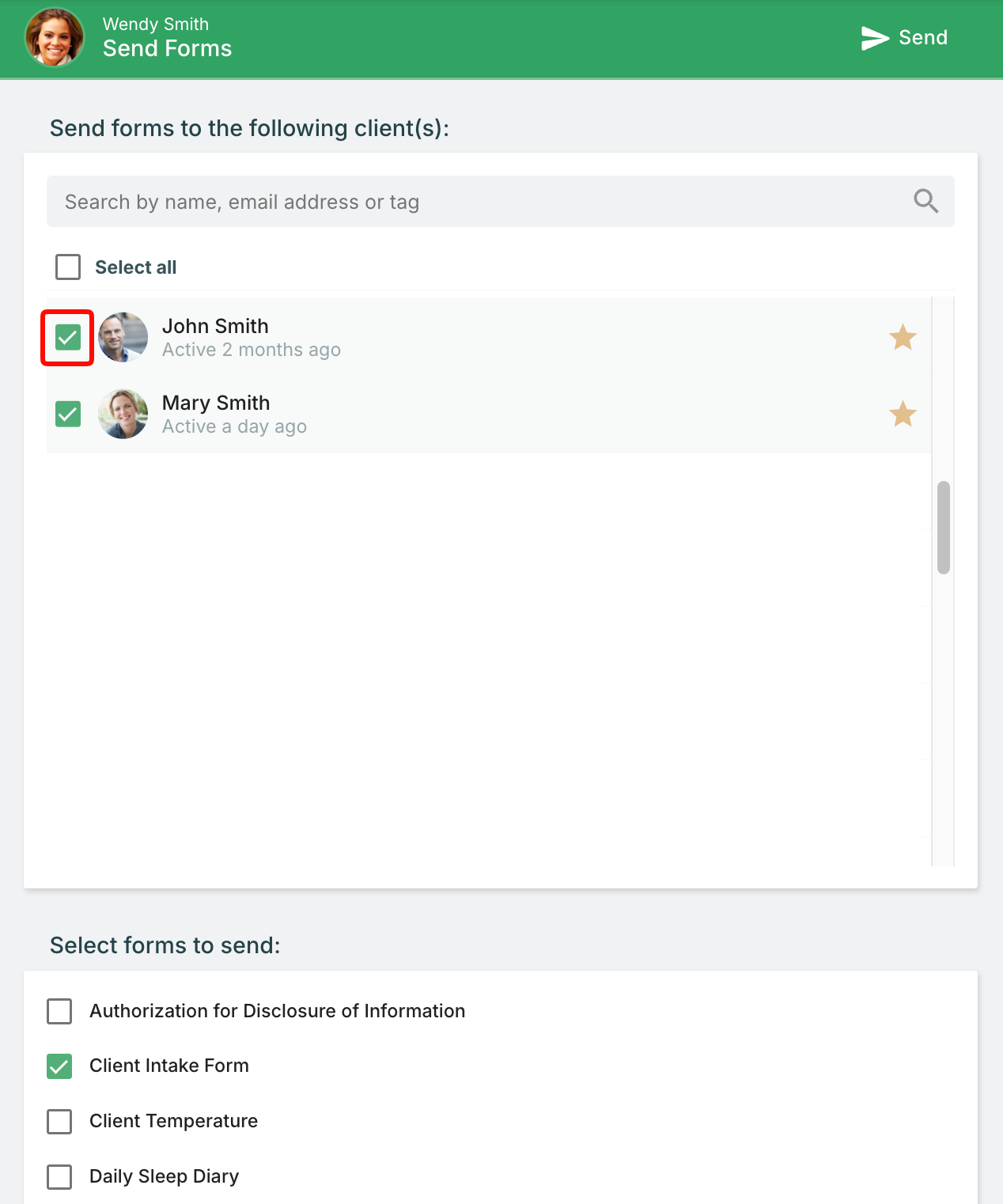Check the Client Temperature form
Viewport: 1003px width, 1204px height.
pyautogui.click(x=59, y=1122)
